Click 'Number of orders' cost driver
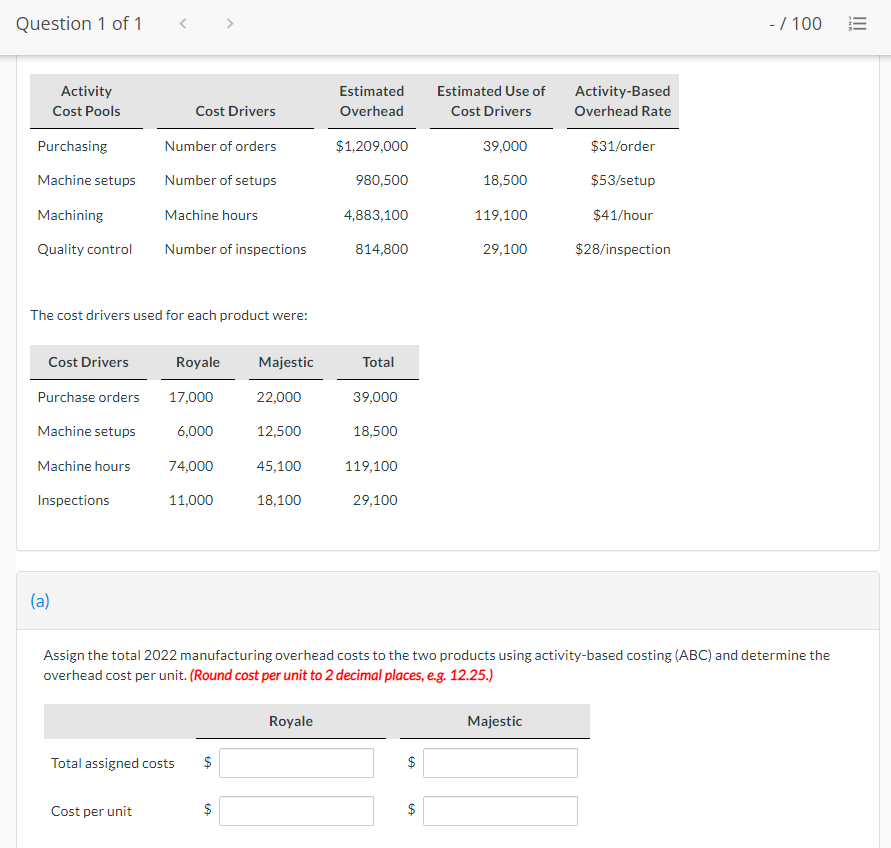Screen dimensions: 891x848 pyautogui.click(x=220, y=146)
